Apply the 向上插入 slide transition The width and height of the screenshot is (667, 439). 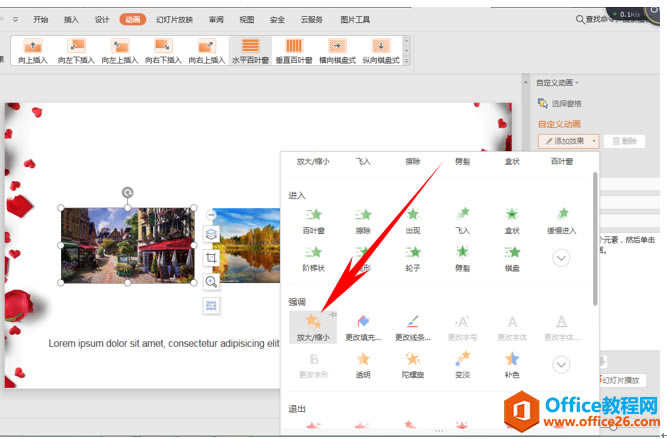pos(33,51)
